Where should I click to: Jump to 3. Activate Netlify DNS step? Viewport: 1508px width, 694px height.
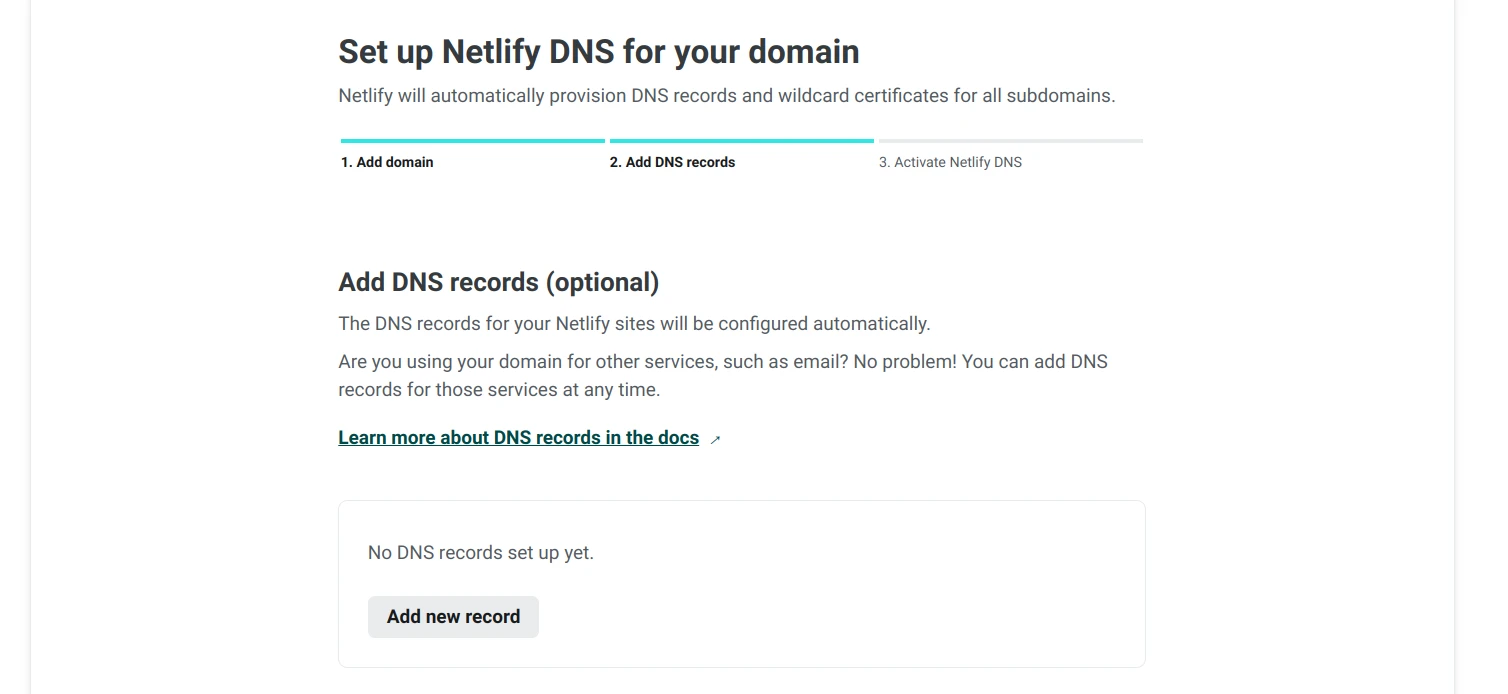click(950, 162)
